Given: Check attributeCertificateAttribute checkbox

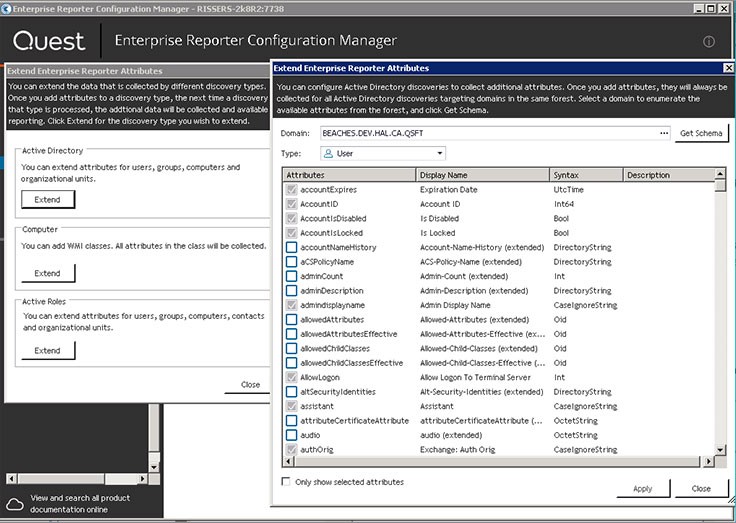Looking at the screenshot, I should 291,421.
